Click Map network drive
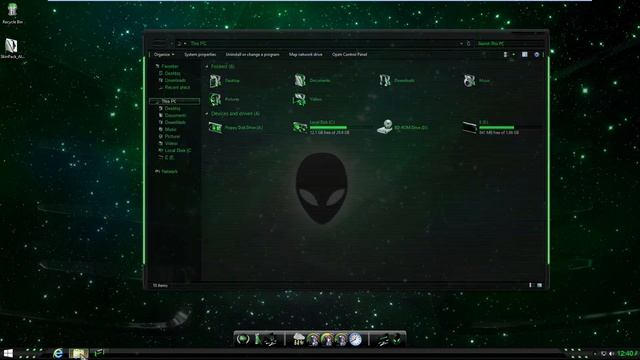The width and height of the screenshot is (640, 360). tap(306, 54)
